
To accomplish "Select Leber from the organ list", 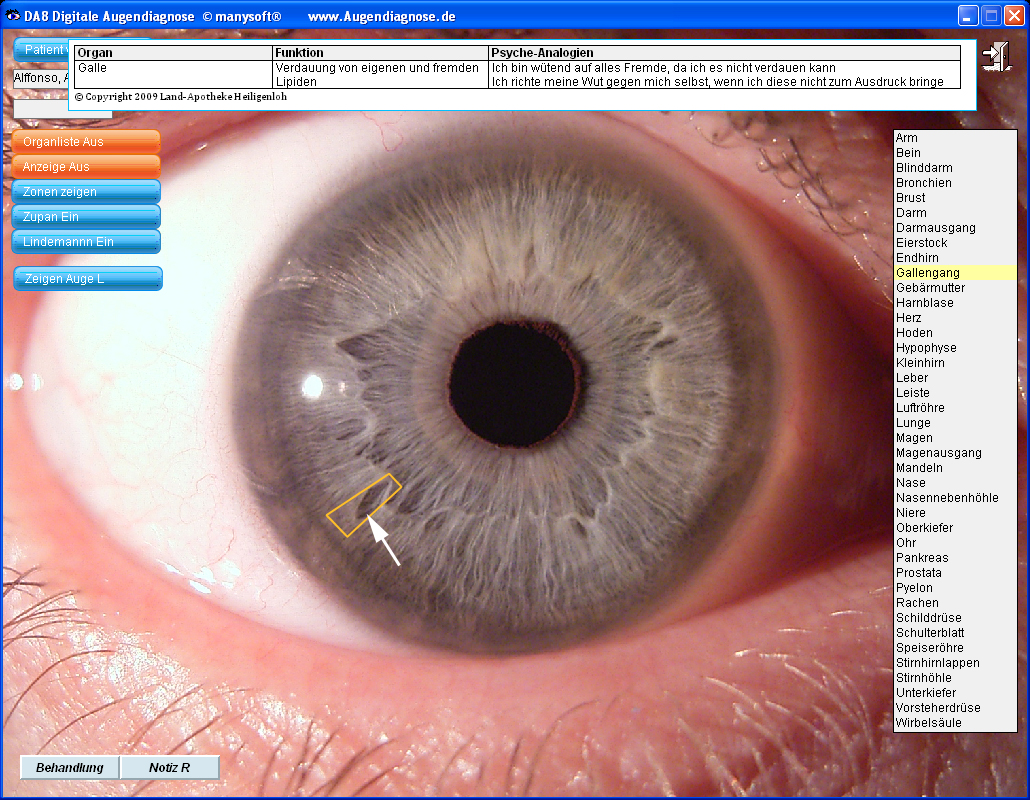I will coord(912,378).
